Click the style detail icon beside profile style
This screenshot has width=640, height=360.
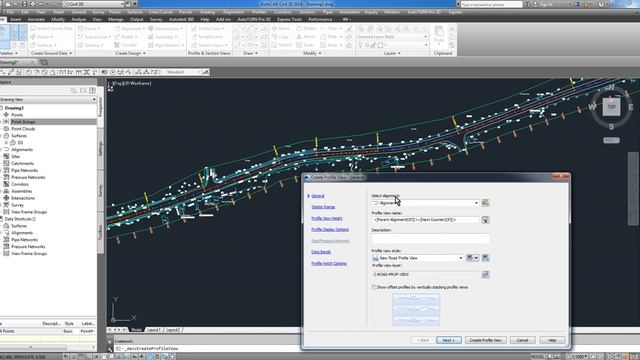[485, 258]
